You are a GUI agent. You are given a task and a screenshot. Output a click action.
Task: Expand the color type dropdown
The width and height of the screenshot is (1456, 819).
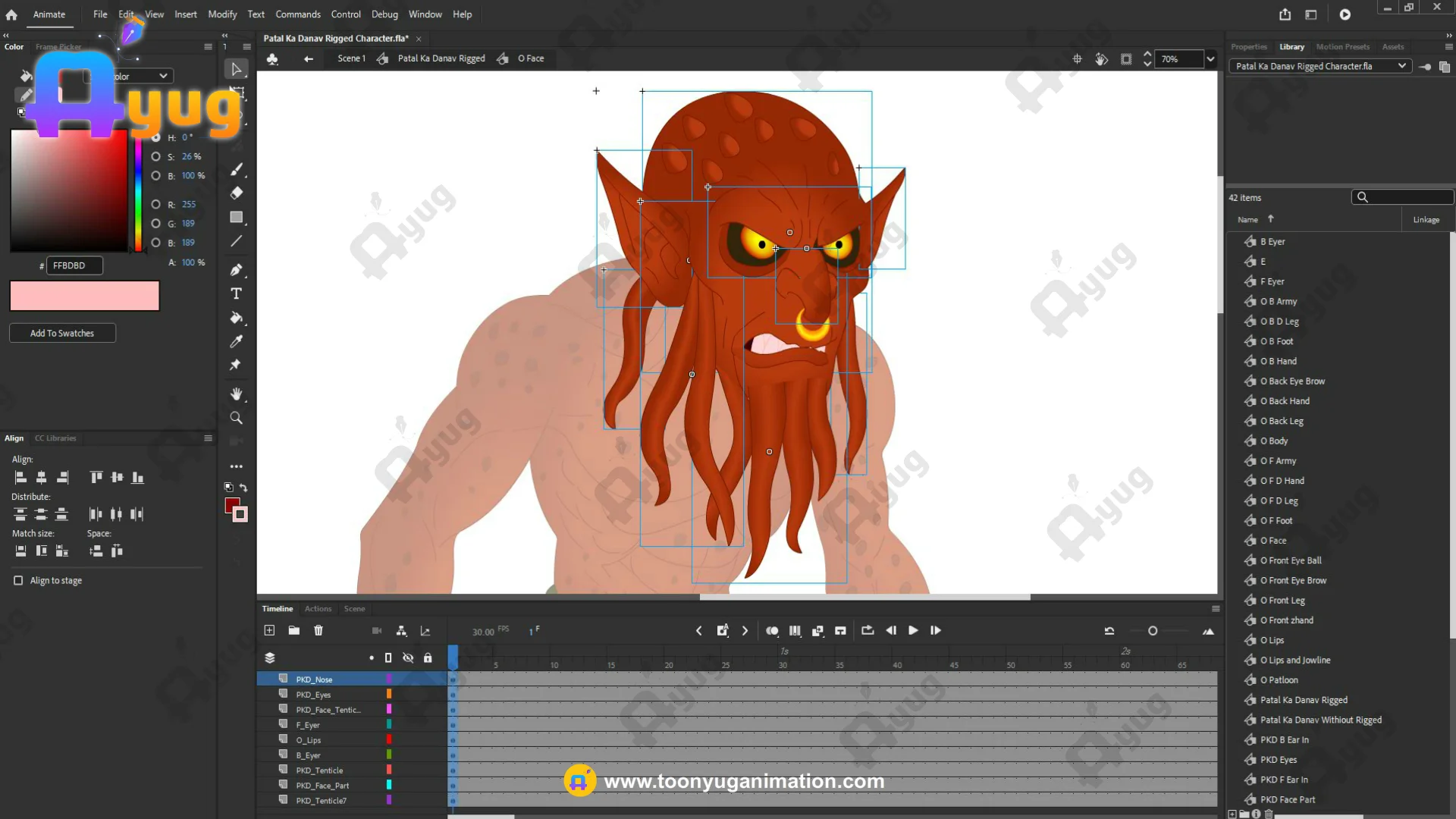pos(163,76)
